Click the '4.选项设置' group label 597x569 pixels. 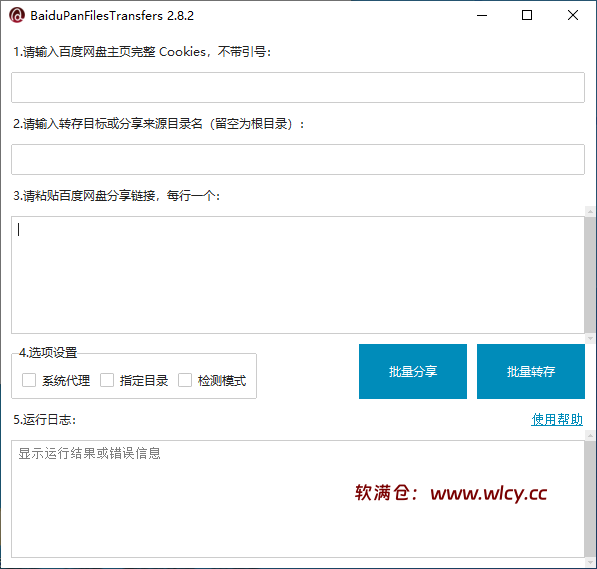point(48,352)
